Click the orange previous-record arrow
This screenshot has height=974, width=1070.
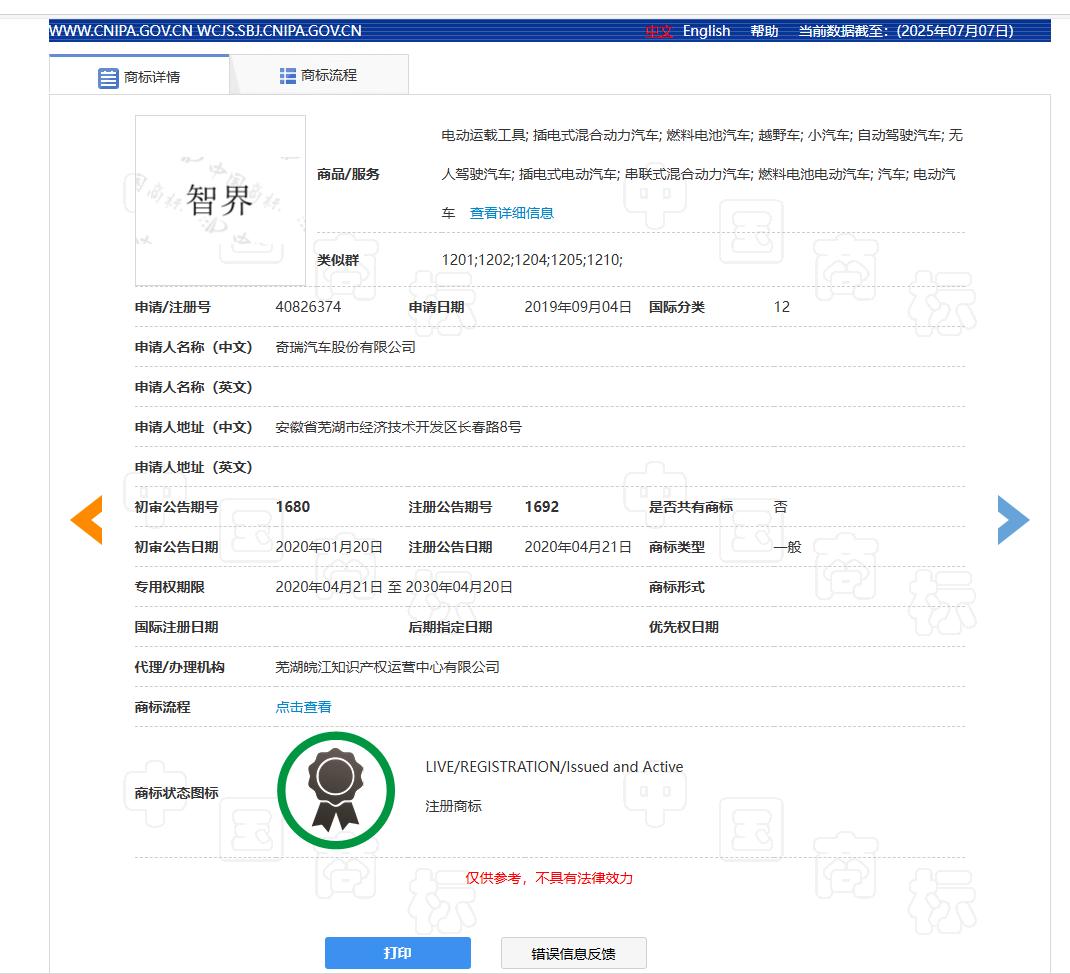tap(87, 519)
